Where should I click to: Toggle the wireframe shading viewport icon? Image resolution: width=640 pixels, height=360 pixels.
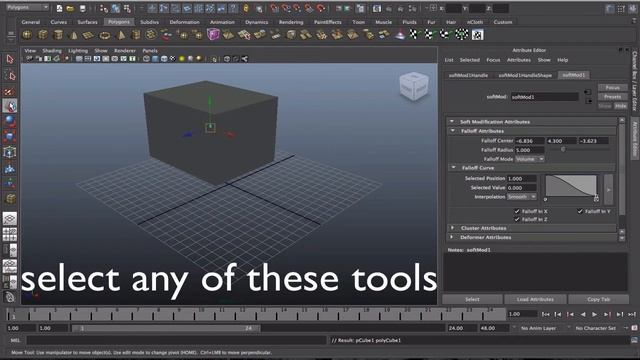pos(146,59)
